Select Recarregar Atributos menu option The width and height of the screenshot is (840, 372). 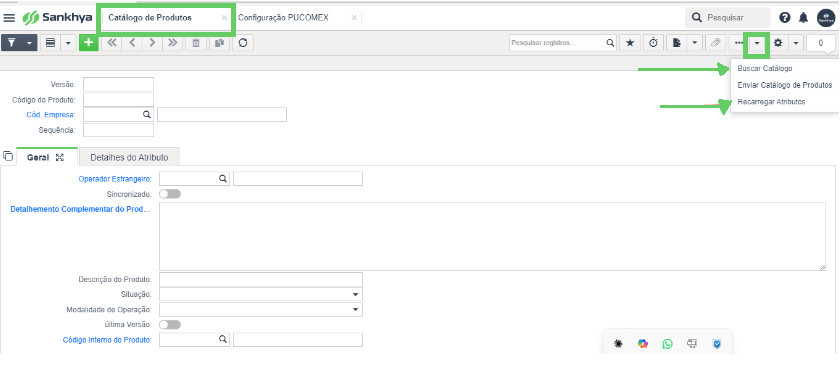771,102
